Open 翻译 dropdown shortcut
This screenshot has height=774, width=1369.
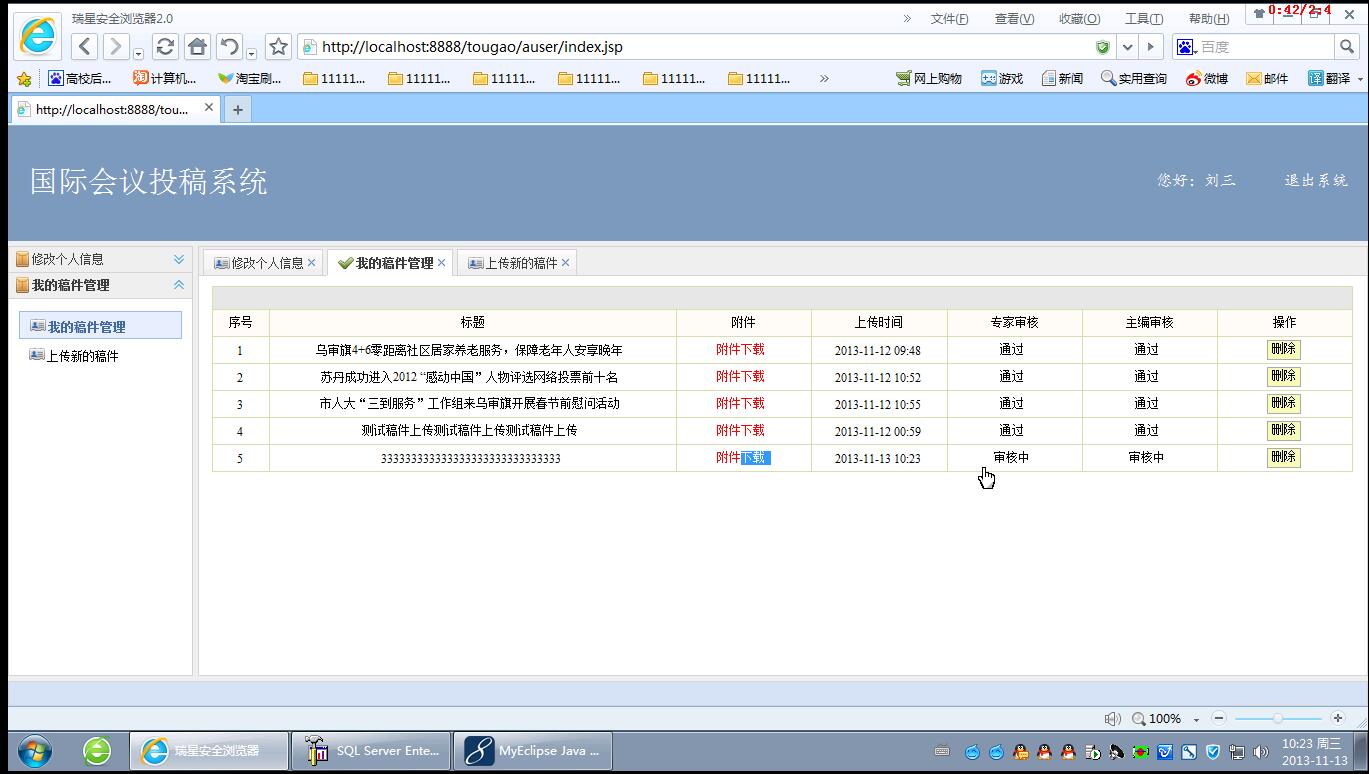pos(1335,78)
